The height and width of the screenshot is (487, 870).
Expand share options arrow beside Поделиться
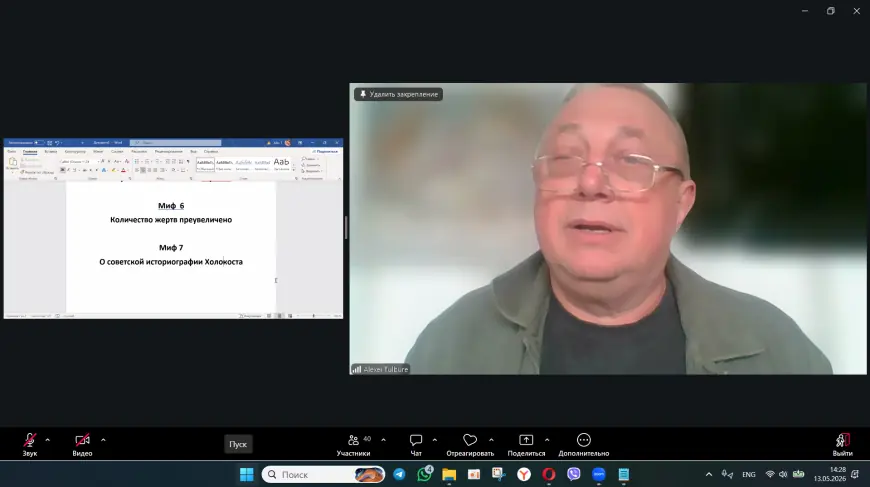pyautogui.click(x=547, y=440)
